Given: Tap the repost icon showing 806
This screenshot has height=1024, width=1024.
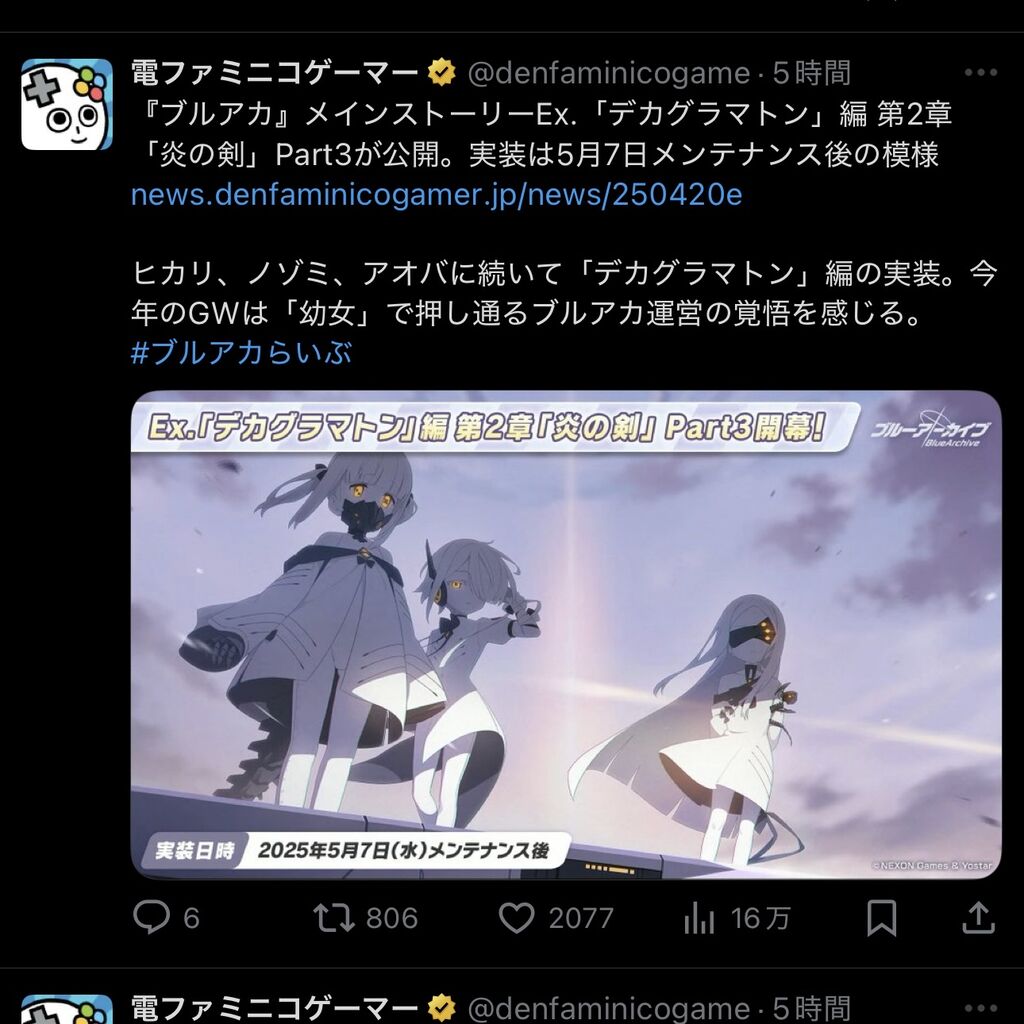Looking at the screenshot, I should coord(334,918).
